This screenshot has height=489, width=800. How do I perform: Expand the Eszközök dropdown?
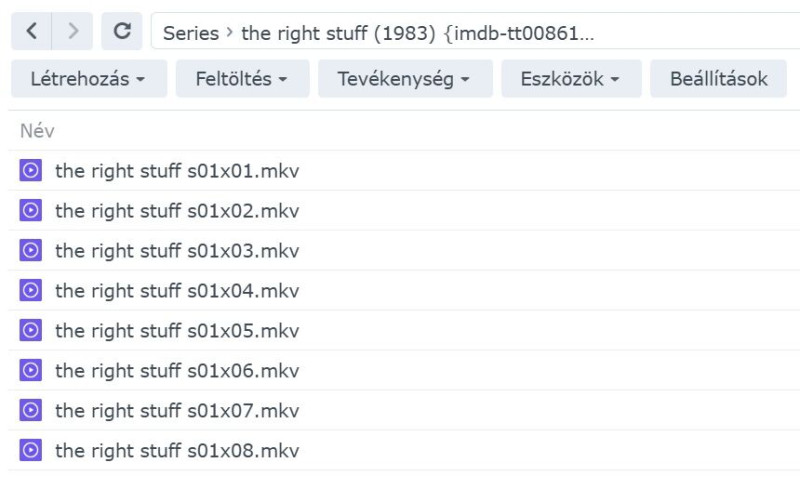(571, 79)
